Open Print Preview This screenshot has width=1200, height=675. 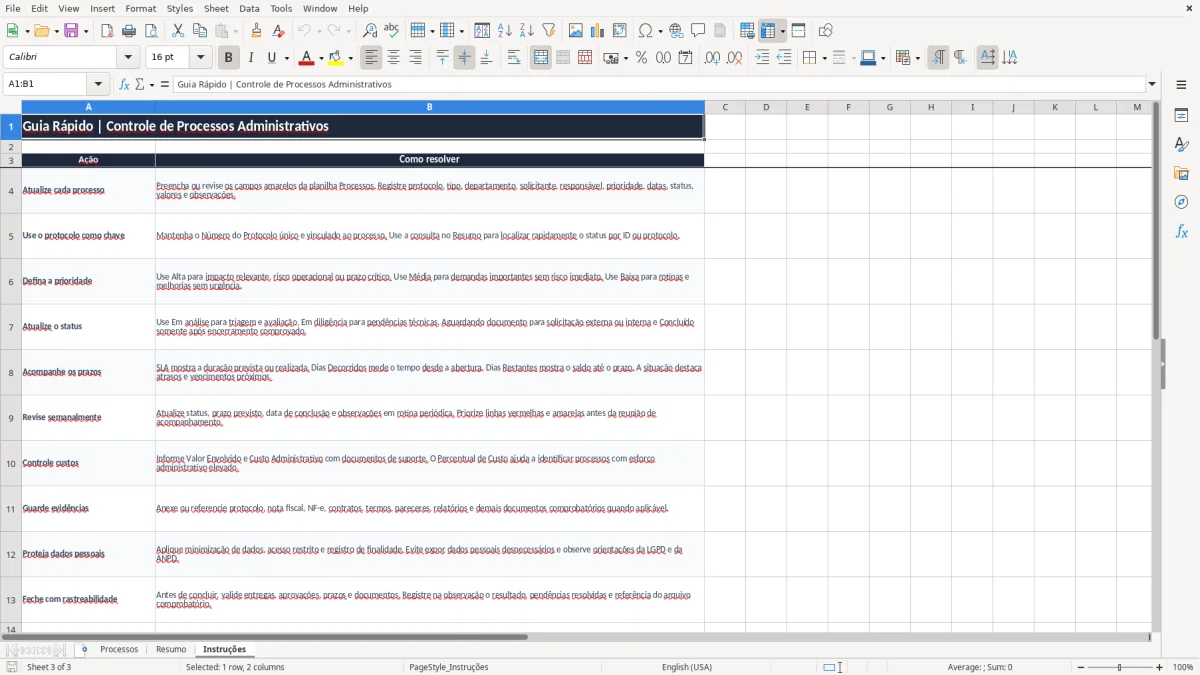[150, 31]
